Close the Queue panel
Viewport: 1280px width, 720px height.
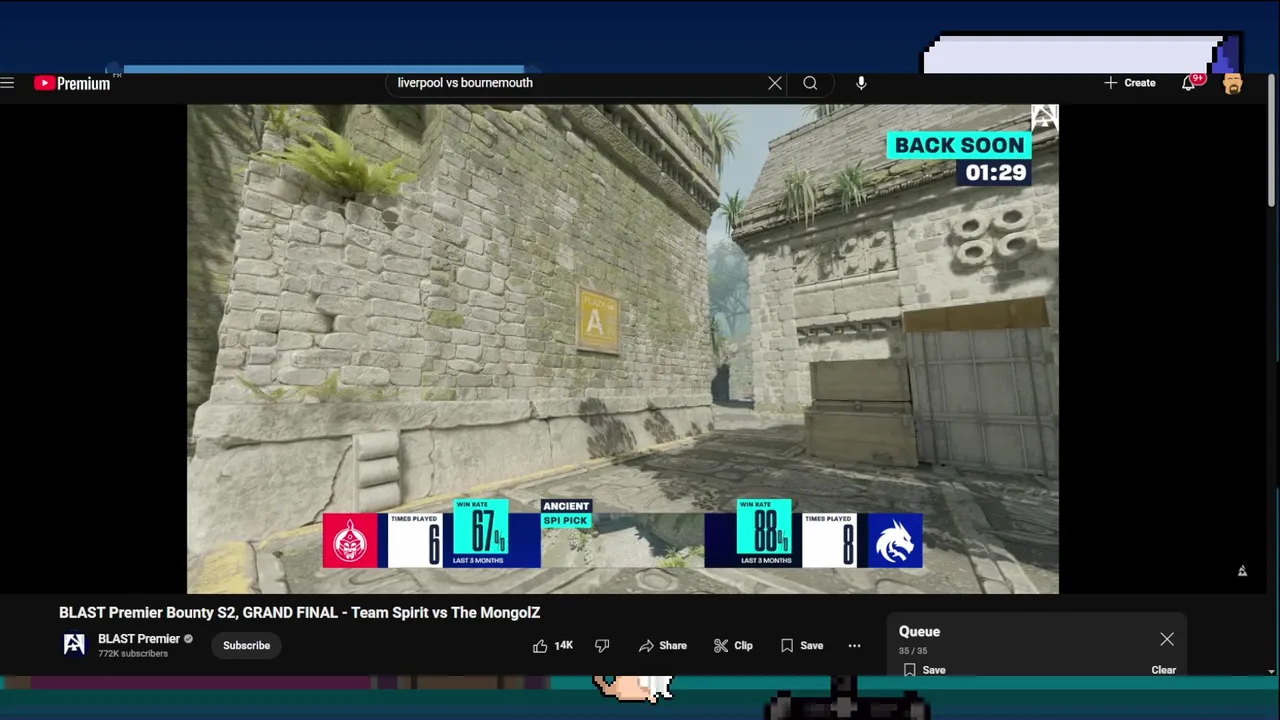(x=1167, y=639)
